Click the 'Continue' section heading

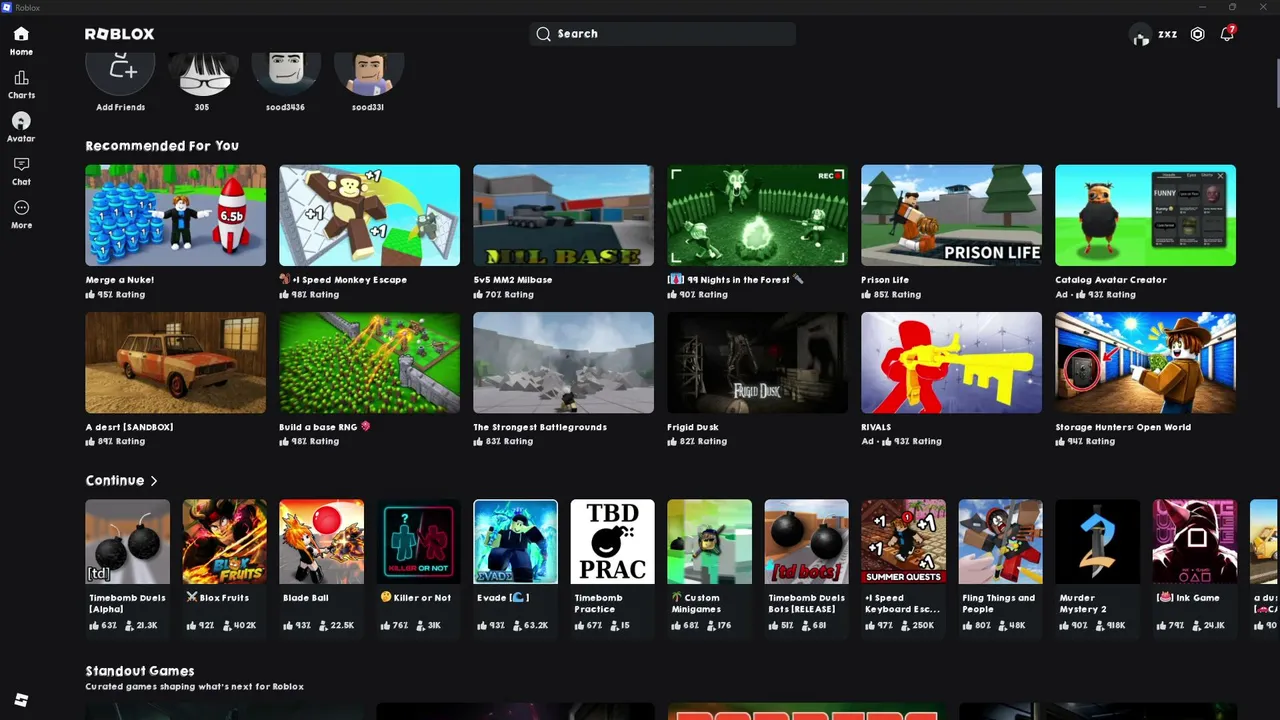(115, 481)
